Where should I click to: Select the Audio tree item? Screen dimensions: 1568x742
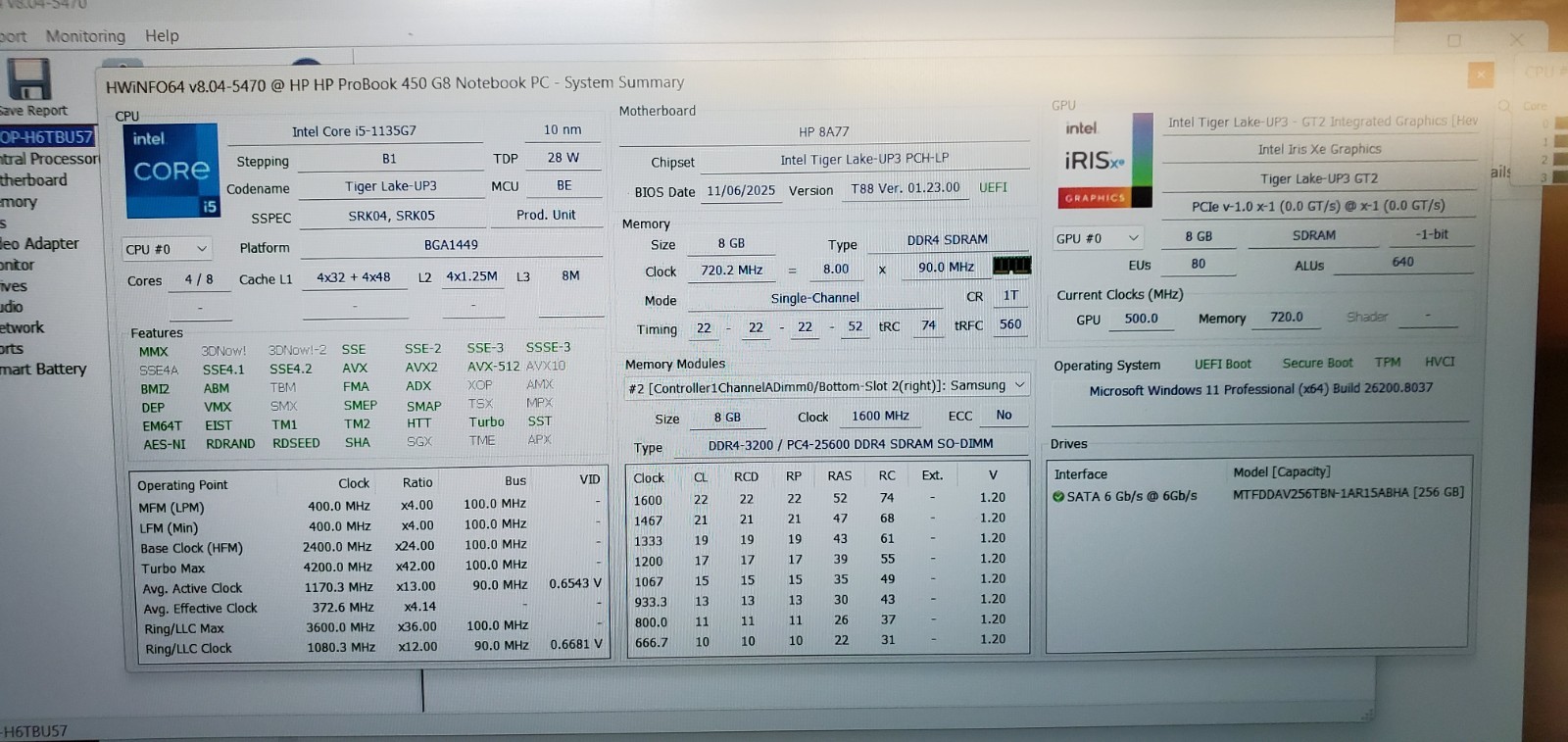point(12,307)
